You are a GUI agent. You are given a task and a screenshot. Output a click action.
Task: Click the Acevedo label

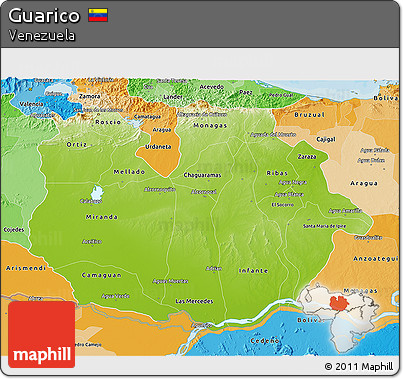(x=212, y=87)
